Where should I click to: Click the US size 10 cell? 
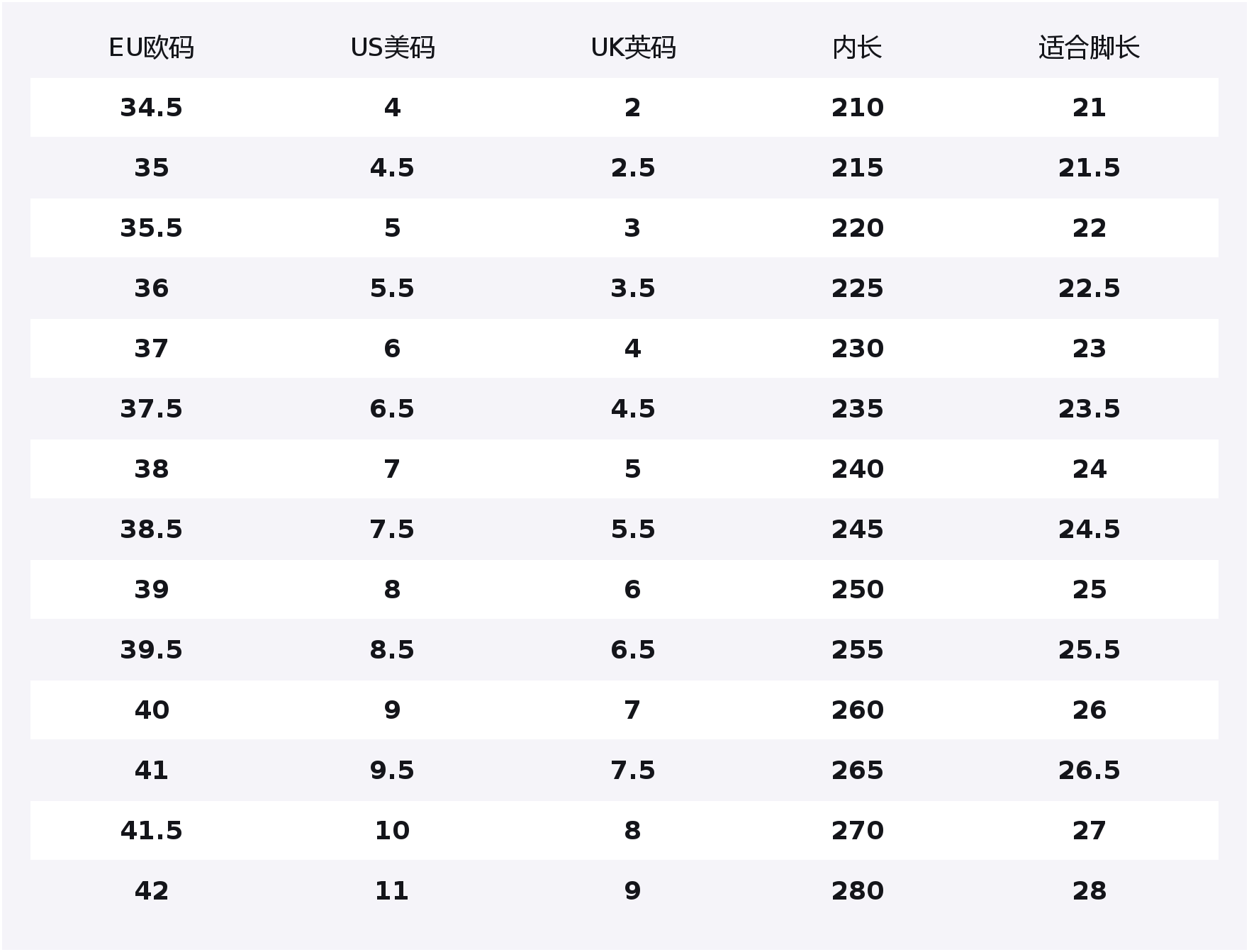click(x=392, y=831)
